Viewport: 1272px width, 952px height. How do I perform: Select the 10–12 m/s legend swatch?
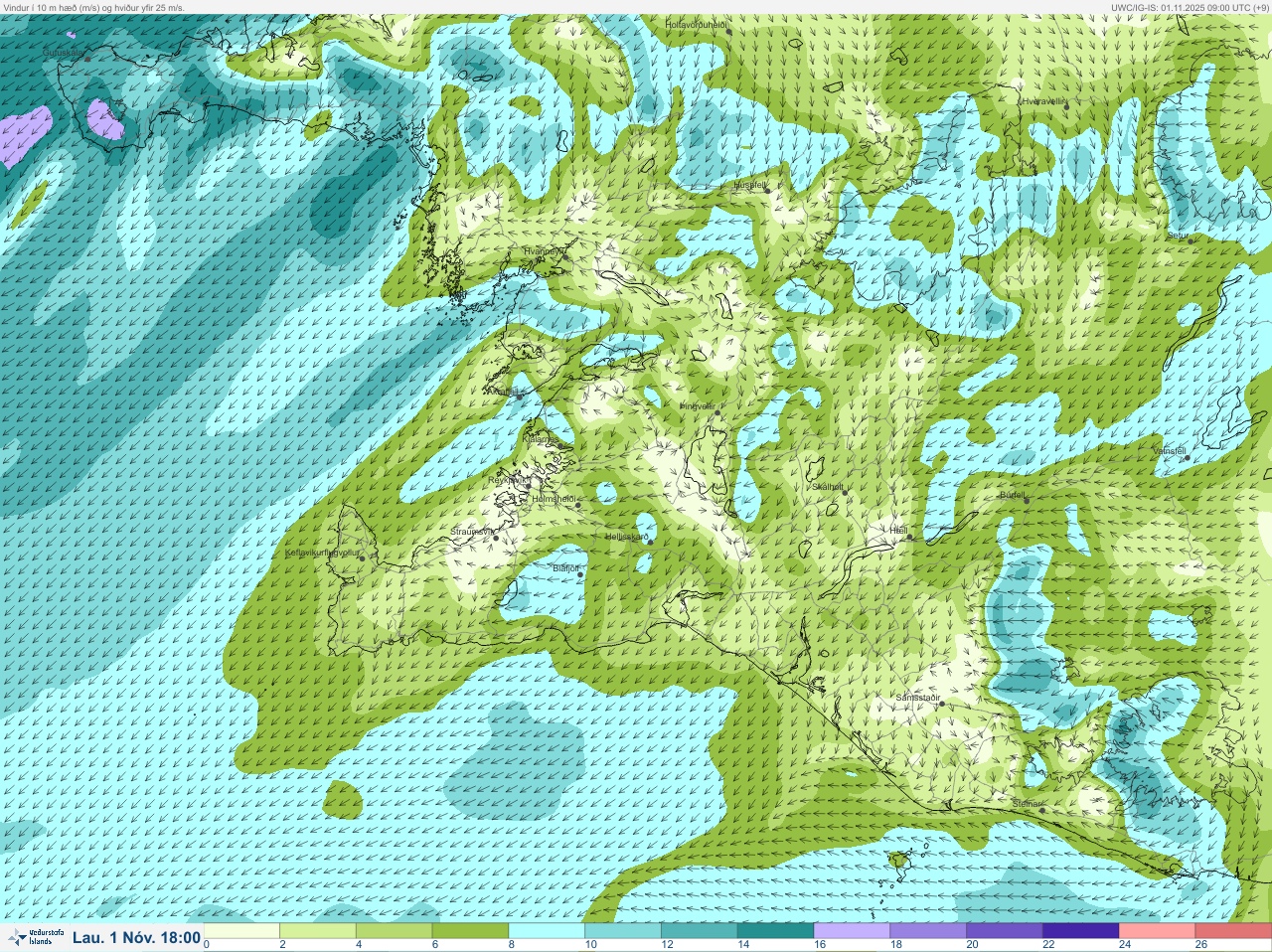(x=622, y=930)
